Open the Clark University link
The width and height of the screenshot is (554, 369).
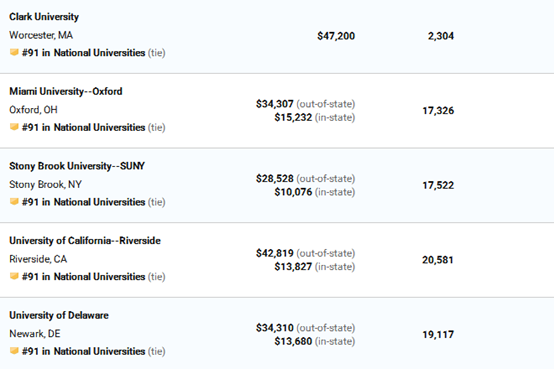pyautogui.click(x=44, y=17)
